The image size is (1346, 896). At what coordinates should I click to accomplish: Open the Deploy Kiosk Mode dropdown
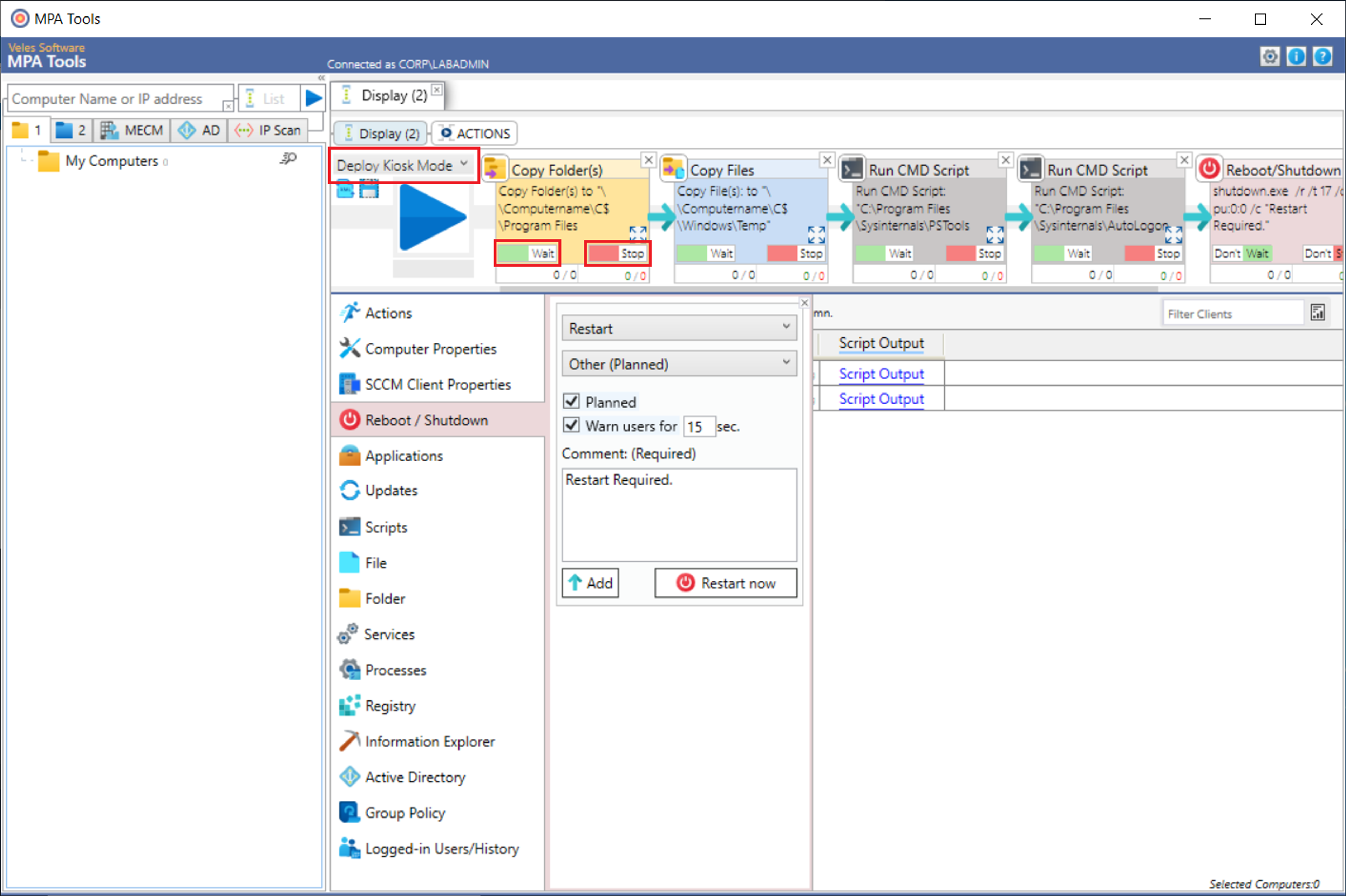click(x=403, y=165)
